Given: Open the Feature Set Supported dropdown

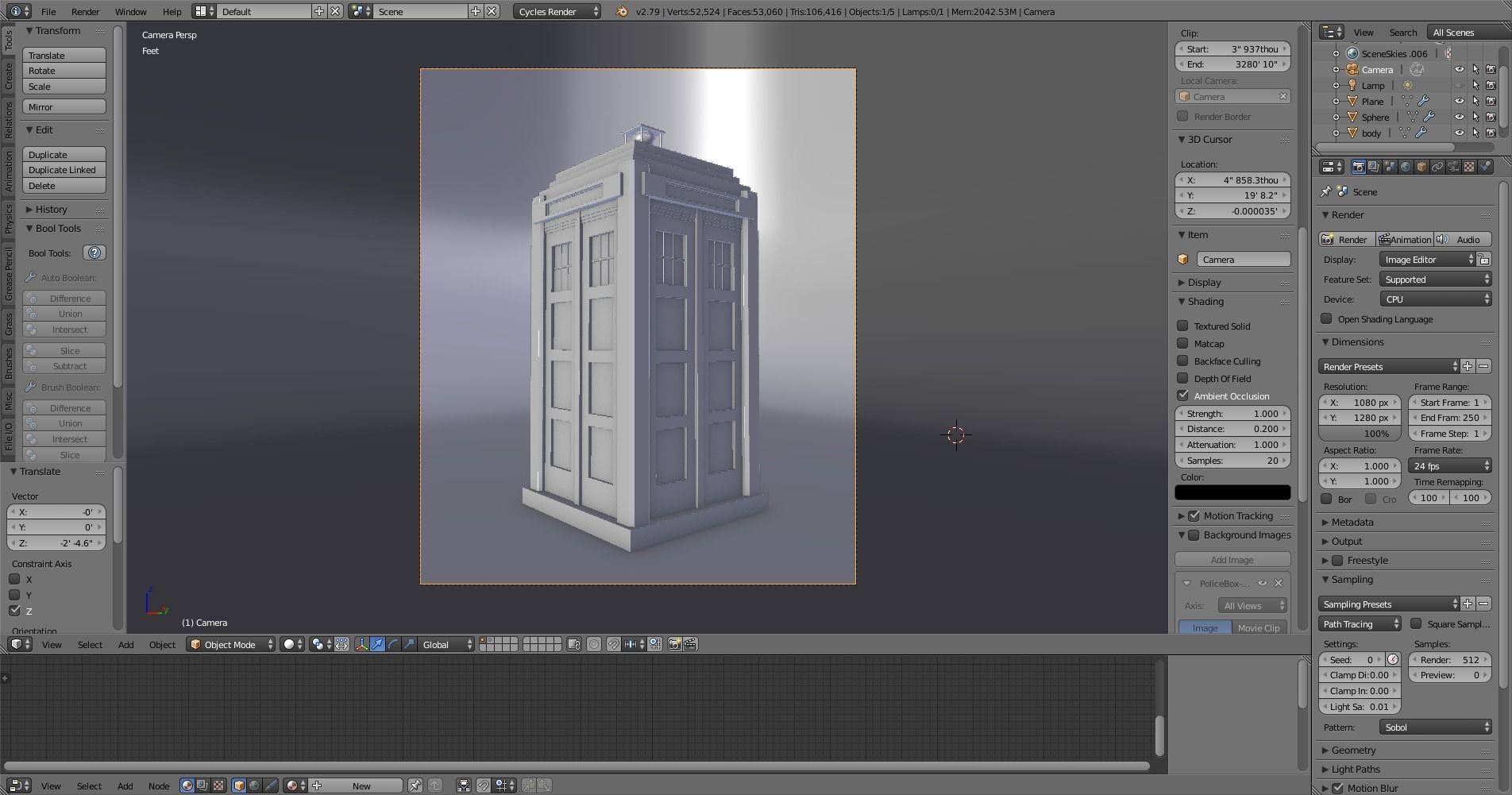Looking at the screenshot, I should (x=1435, y=279).
